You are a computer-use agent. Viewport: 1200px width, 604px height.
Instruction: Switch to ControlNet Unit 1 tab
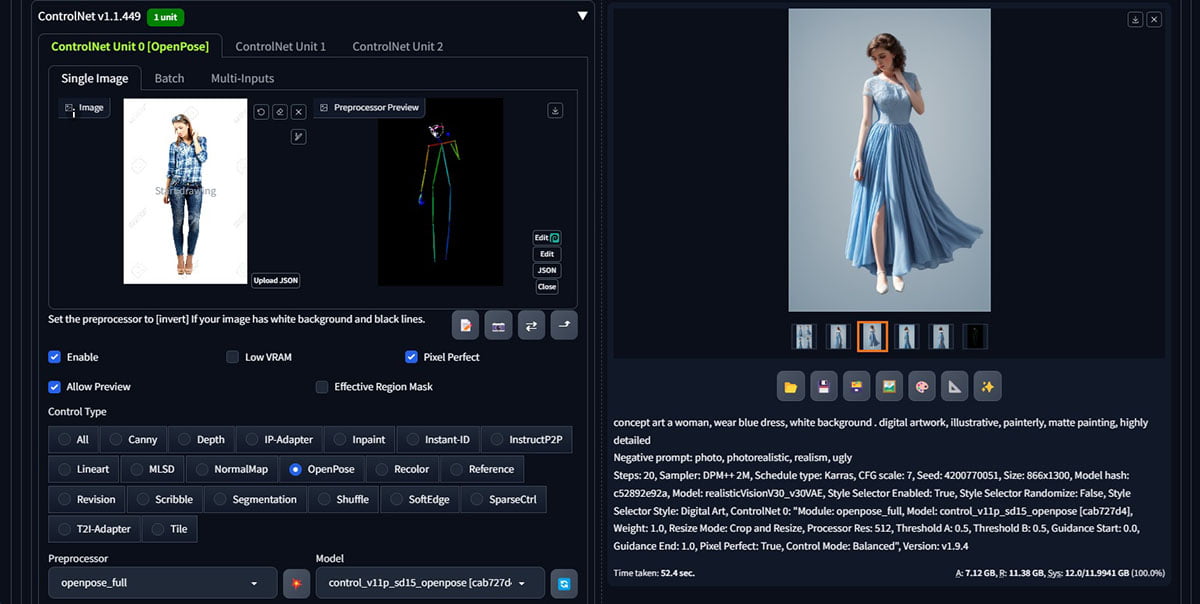pos(281,46)
